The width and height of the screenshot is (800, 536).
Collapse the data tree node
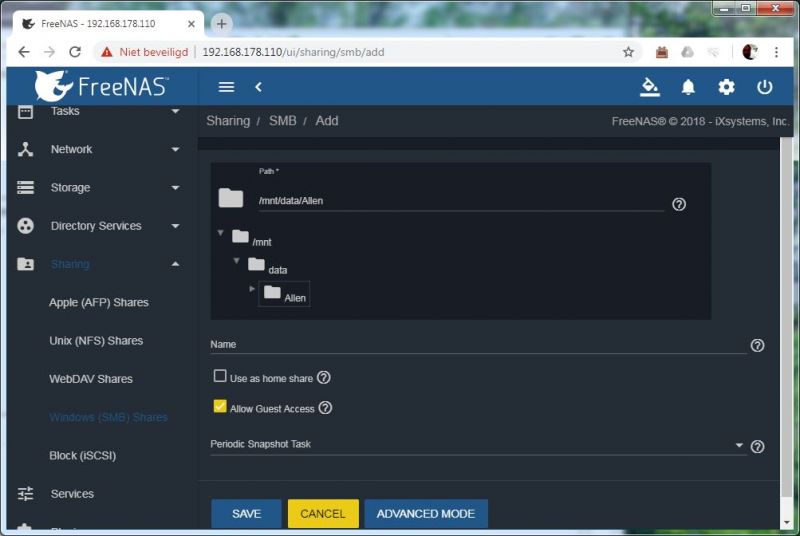(x=236, y=261)
